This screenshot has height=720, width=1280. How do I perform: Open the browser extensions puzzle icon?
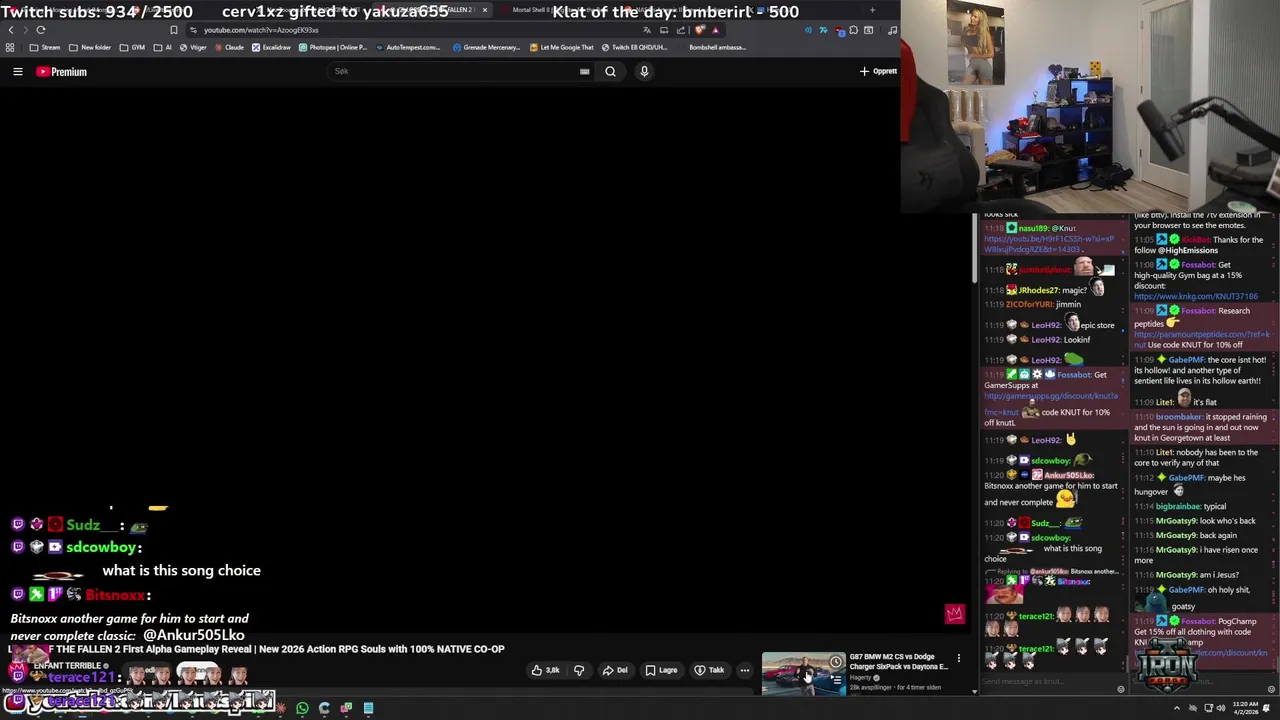coord(853,30)
